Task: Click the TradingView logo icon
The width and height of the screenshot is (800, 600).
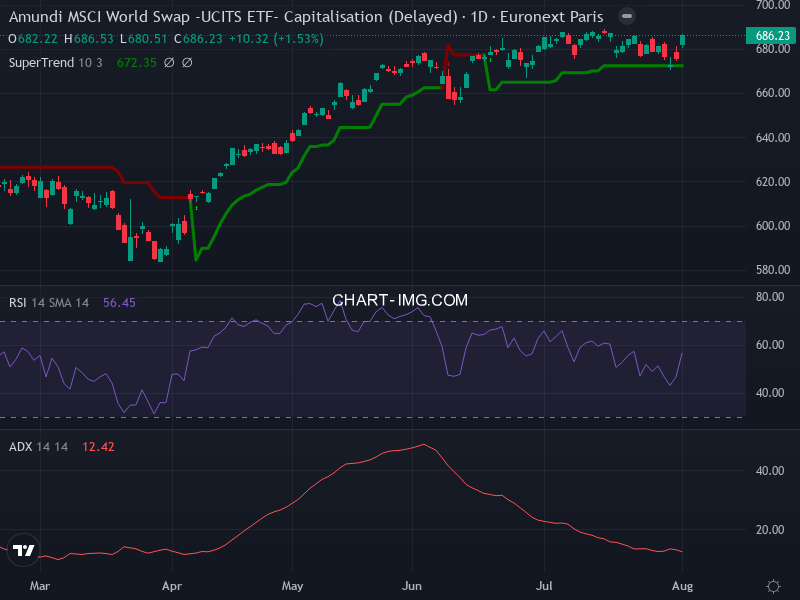Action: click(x=23, y=550)
